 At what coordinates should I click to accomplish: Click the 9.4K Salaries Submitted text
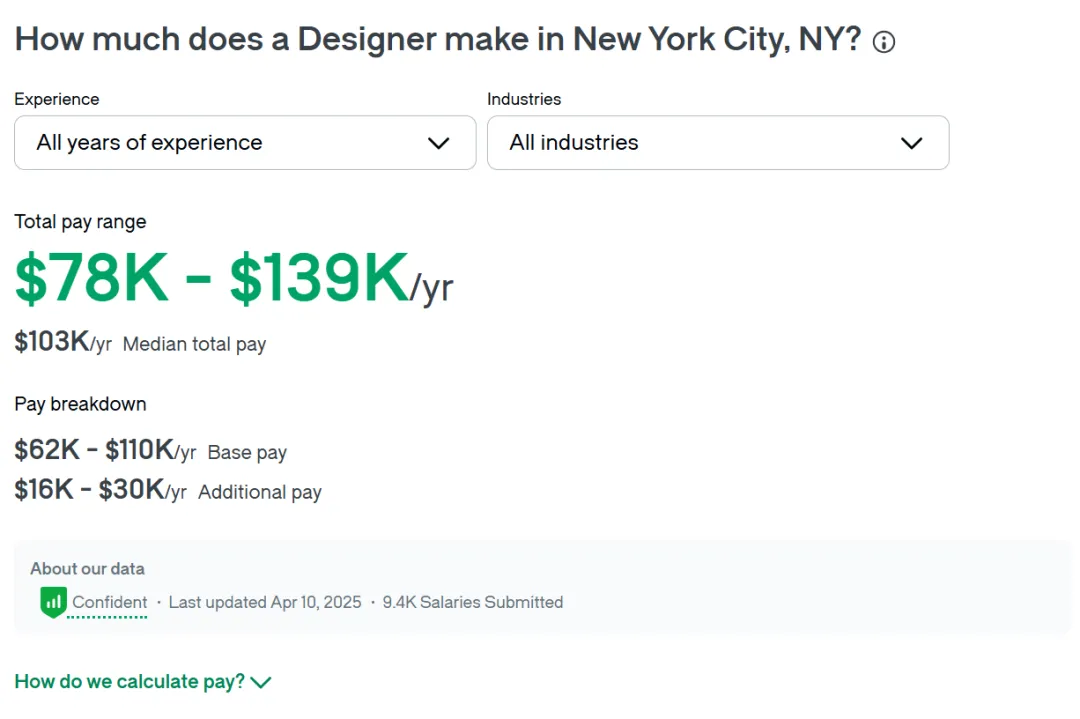pos(473,602)
